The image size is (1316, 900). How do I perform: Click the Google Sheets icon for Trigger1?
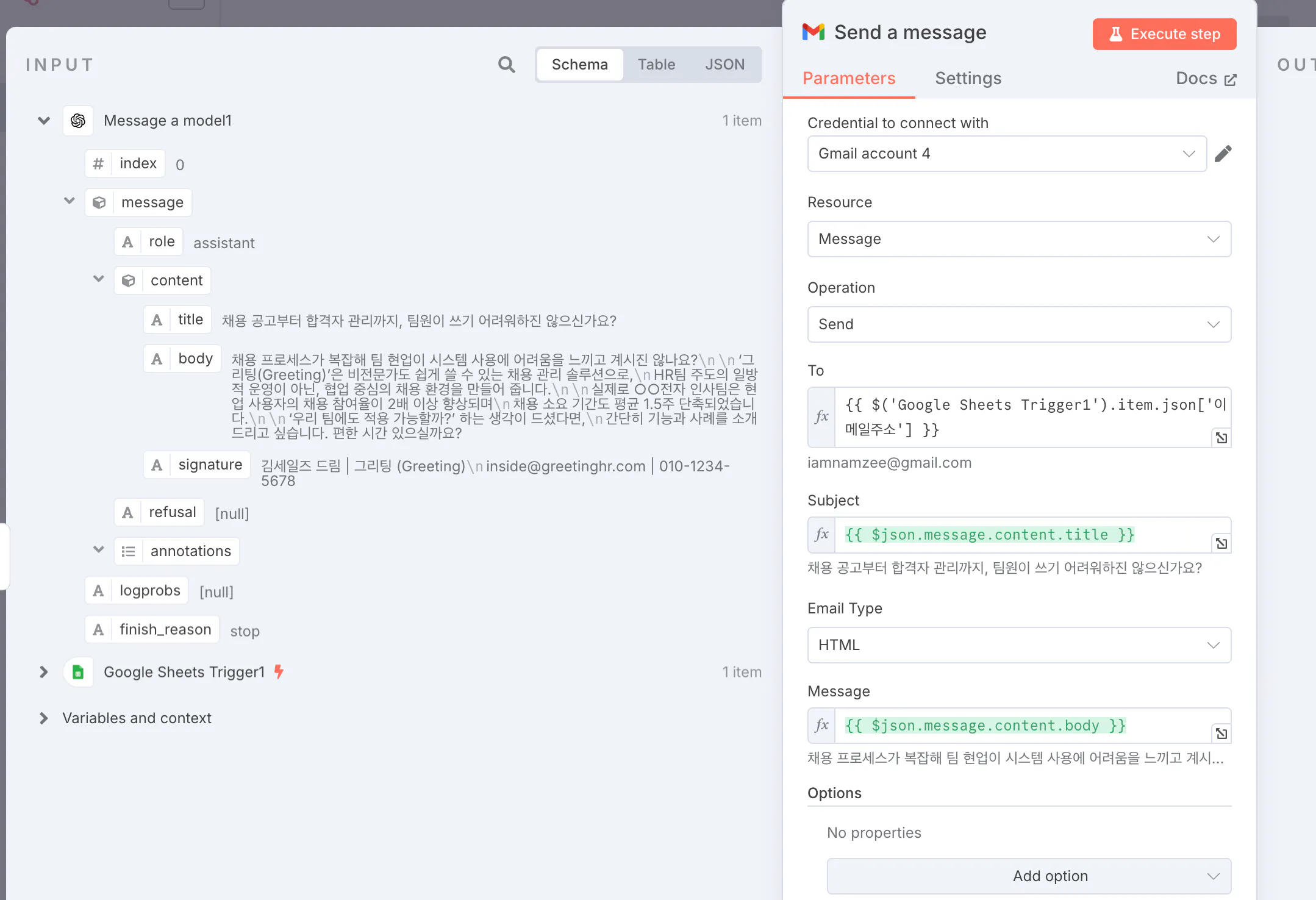coord(78,672)
